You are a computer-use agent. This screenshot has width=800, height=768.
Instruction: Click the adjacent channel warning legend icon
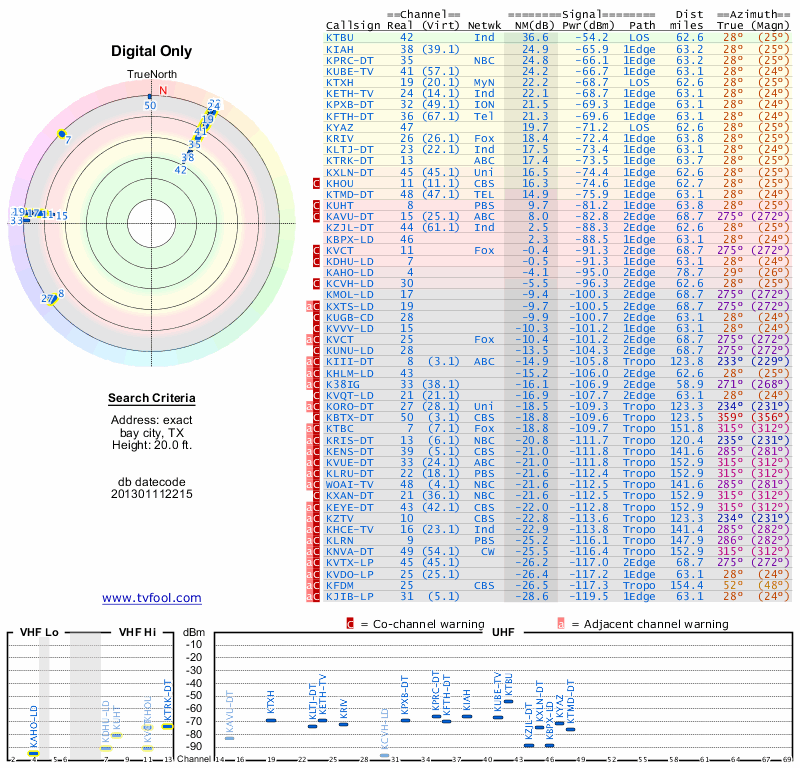point(561,624)
